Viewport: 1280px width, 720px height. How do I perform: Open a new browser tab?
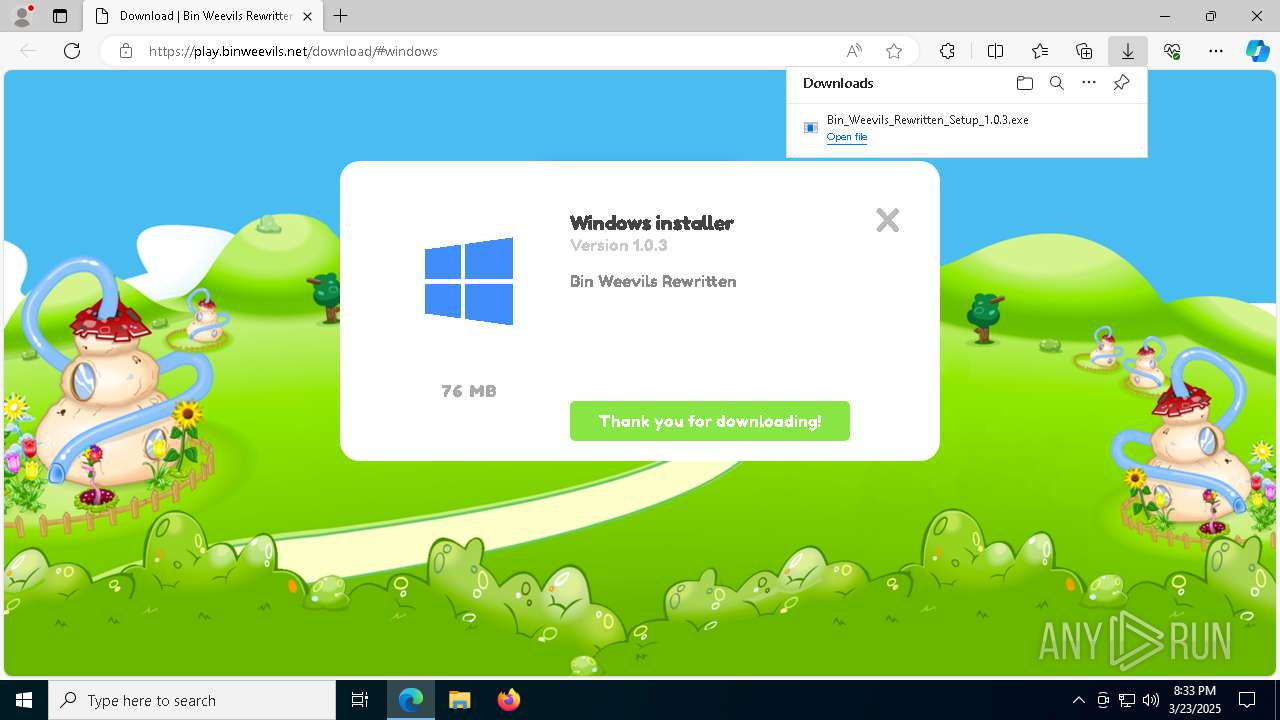[341, 16]
